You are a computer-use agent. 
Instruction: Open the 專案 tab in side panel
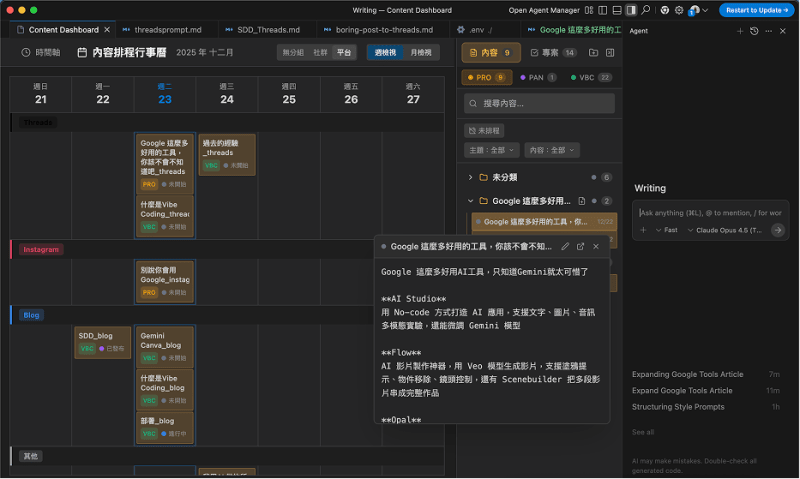553,53
